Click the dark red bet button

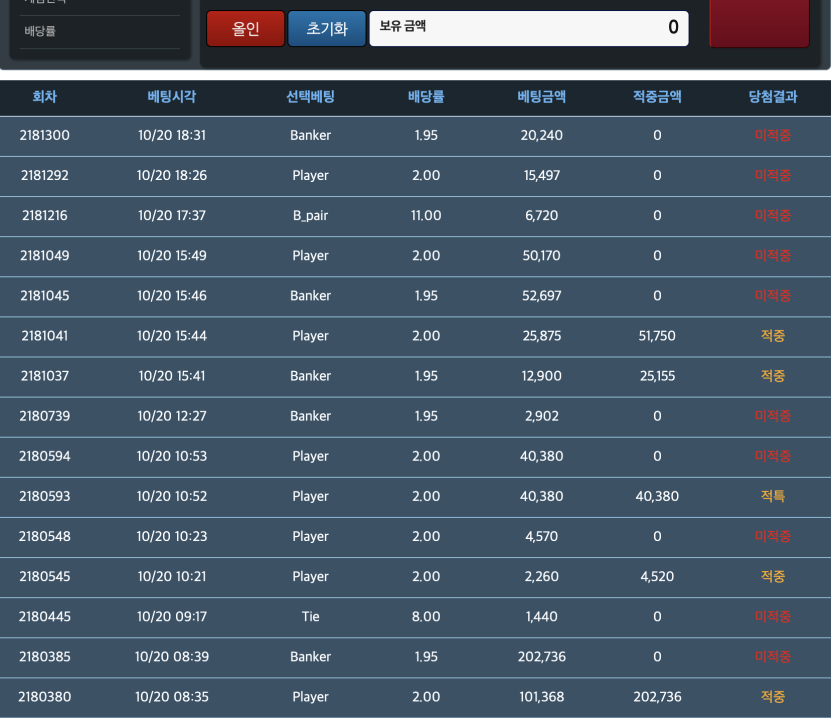pyautogui.click(x=759, y=23)
